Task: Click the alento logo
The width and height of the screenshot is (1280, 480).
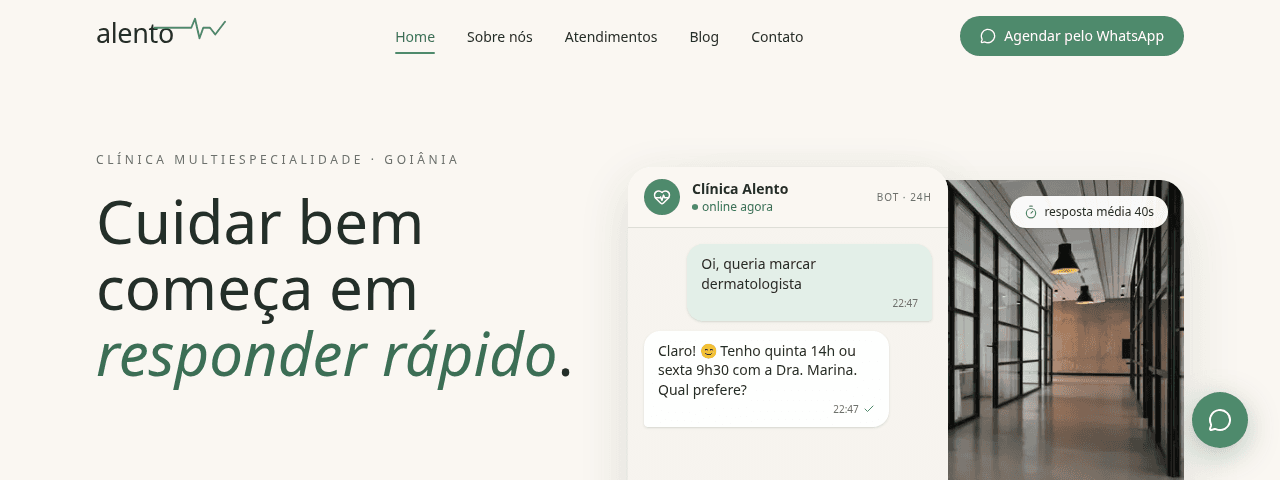Action: tap(161, 32)
